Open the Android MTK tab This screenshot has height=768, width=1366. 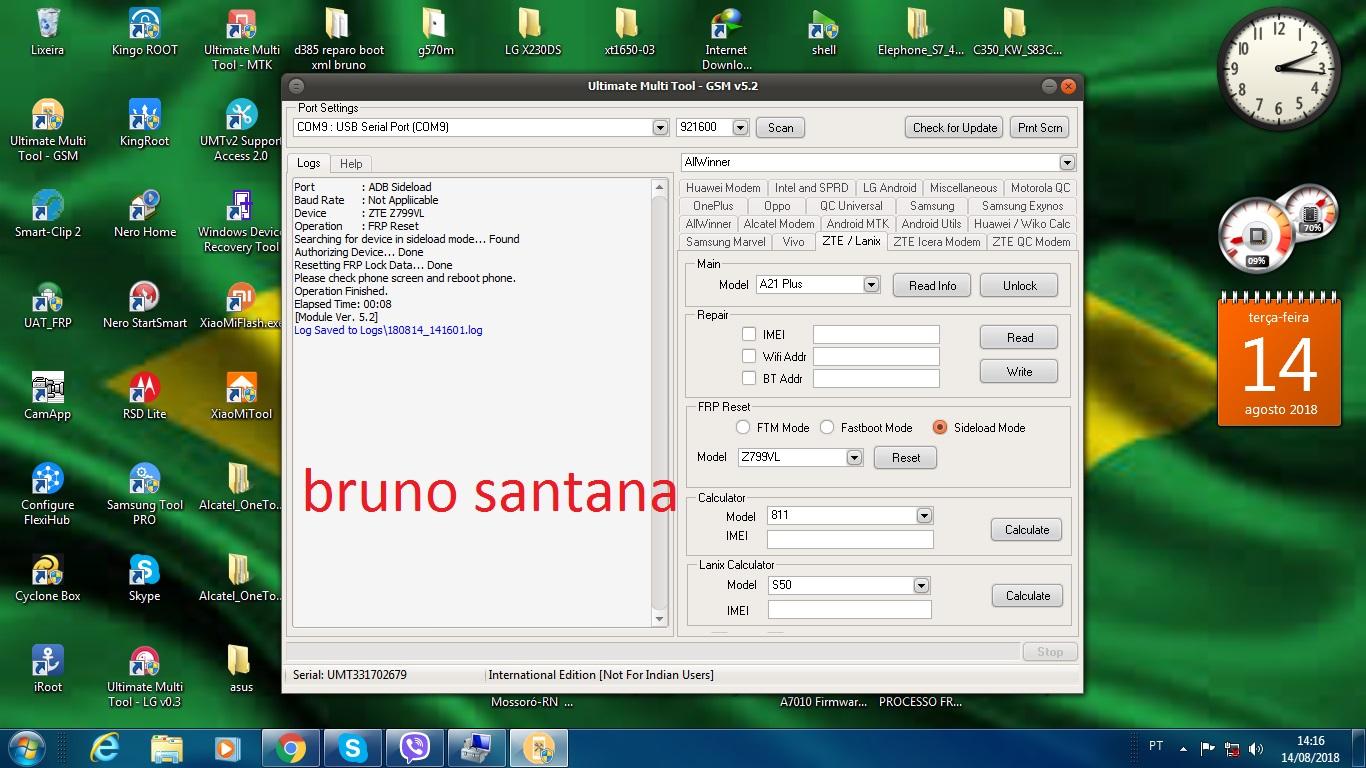[857, 224]
